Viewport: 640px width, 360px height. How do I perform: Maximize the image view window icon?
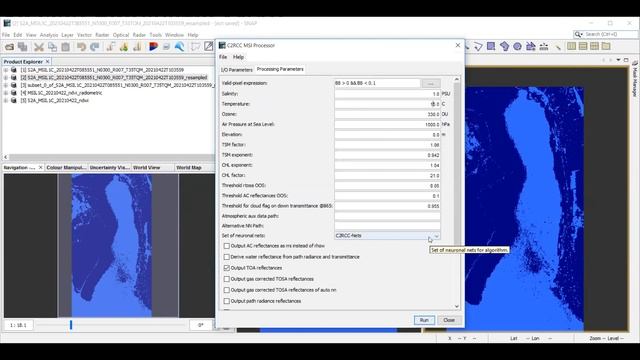[626, 60]
